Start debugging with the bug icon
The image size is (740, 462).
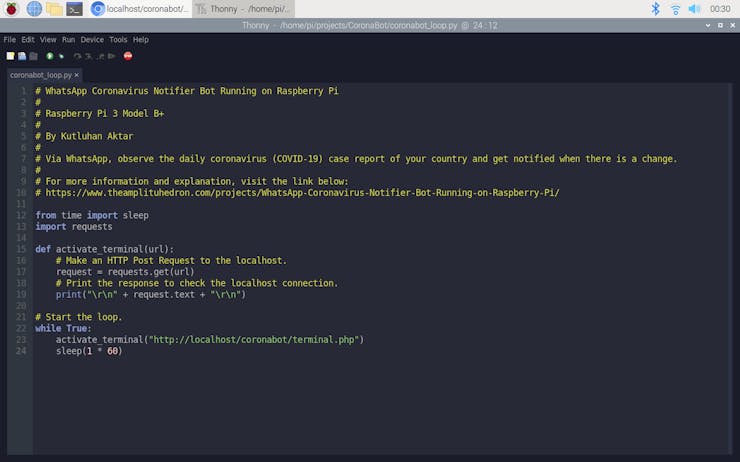pyautogui.click(x=61, y=56)
